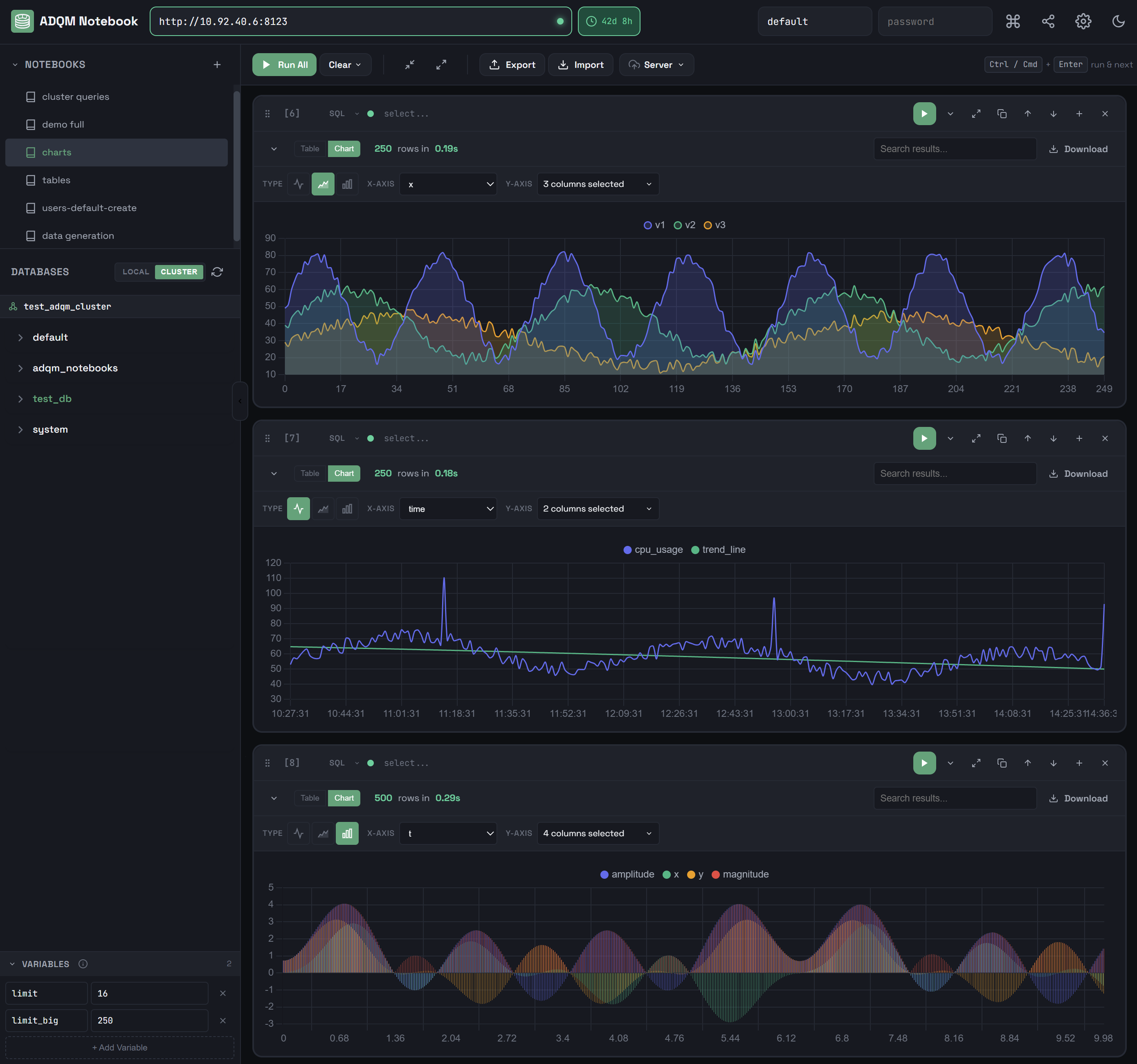Open the X-AXIS dropdown in cell [7]

point(448,508)
